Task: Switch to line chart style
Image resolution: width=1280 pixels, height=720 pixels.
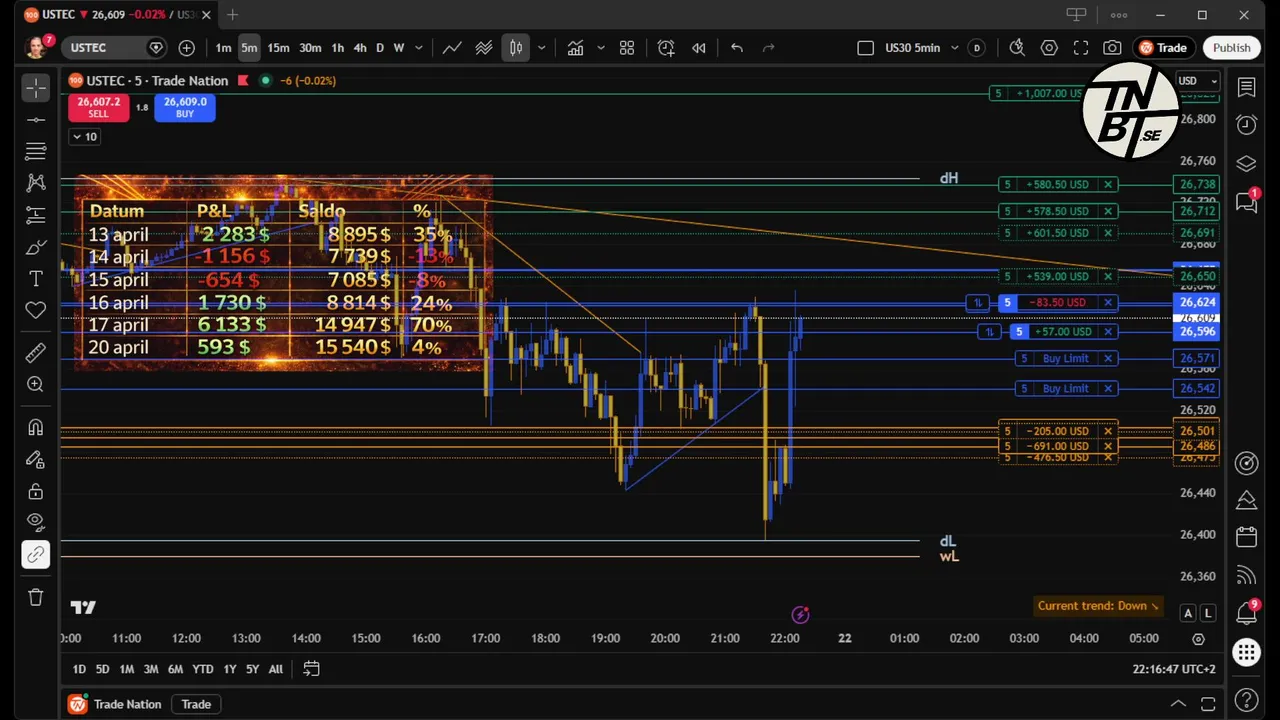Action: [452, 48]
